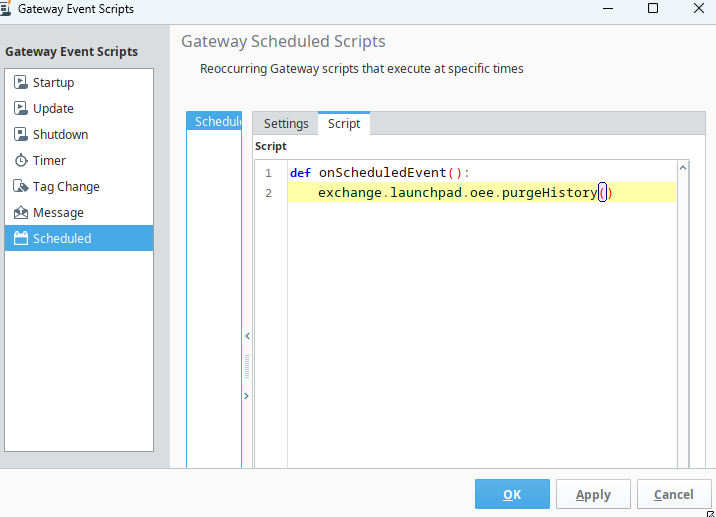The height and width of the screenshot is (517, 716).
Task: Maximize the Gateway Event Scripts window
Action: (653, 9)
